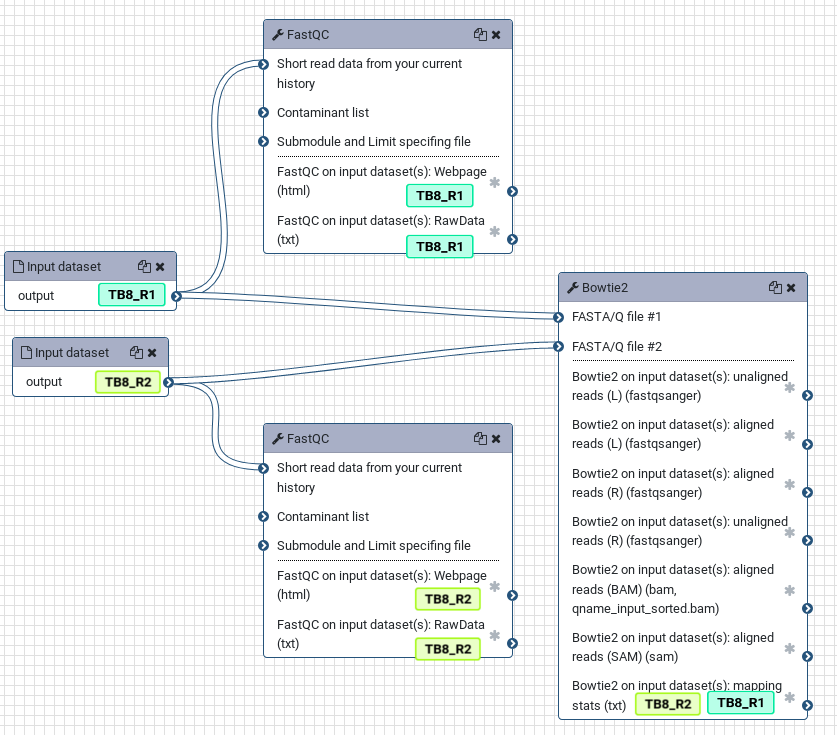Click top FastQC Short read data input connector

click(x=263, y=64)
